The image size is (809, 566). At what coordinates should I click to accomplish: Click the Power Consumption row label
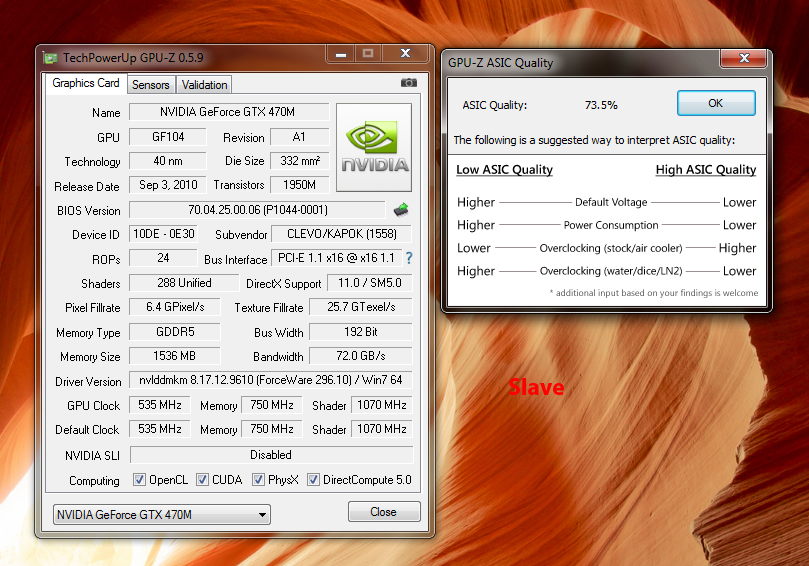[611, 225]
